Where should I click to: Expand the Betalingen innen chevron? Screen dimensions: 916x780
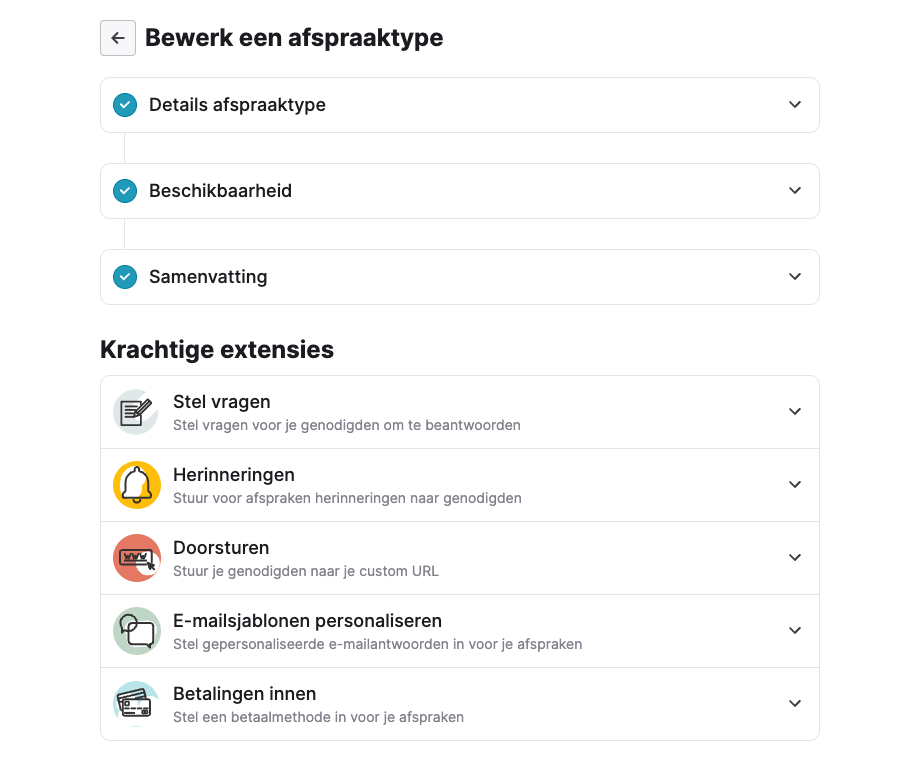794,703
